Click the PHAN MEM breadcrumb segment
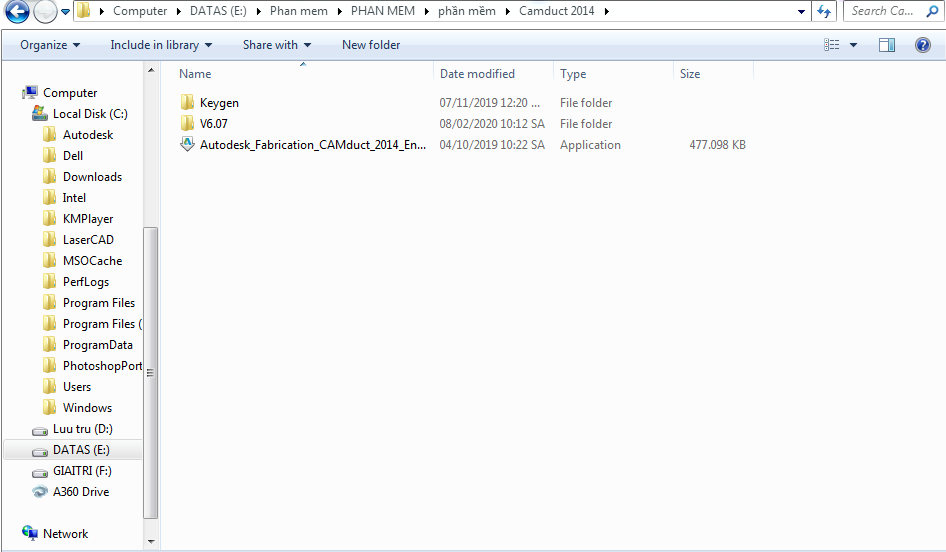This screenshot has height=552, width=946. [383, 11]
